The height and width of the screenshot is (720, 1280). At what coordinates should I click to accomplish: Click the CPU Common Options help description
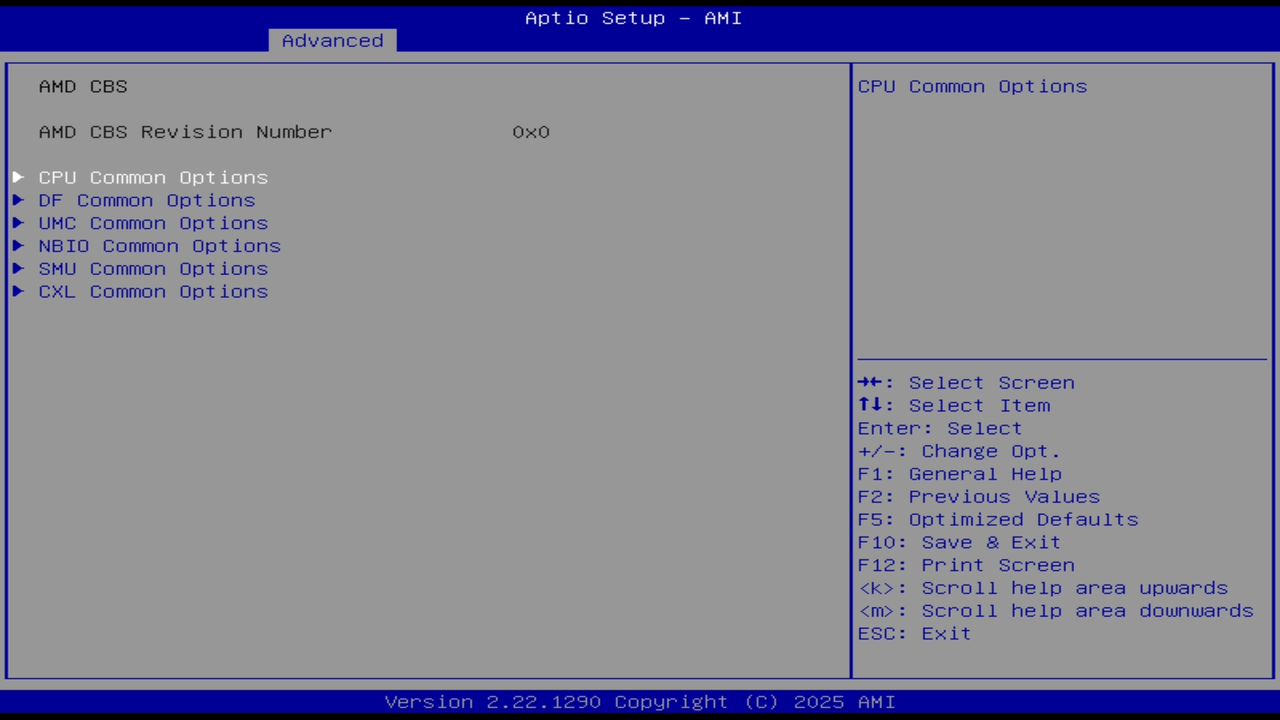tap(971, 86)
